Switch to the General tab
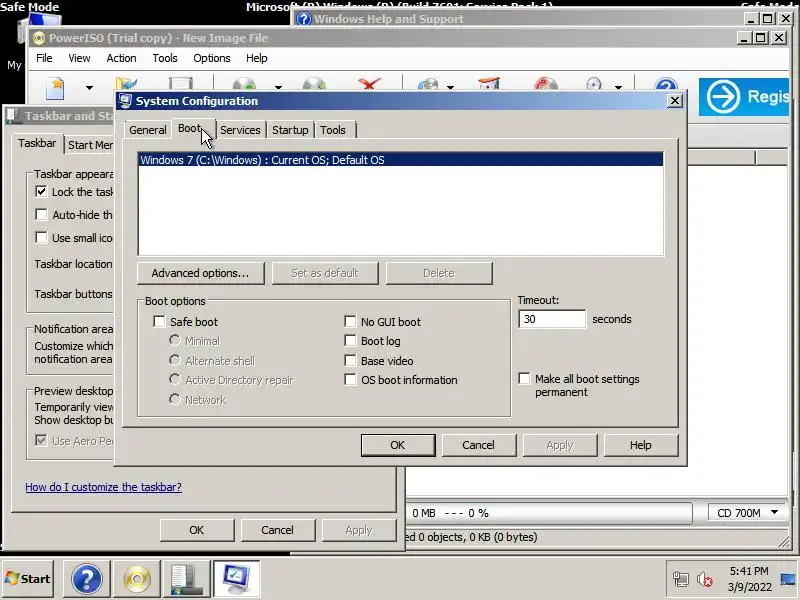The width and height of the screenshot is (800, 600). pyautogui.click(x=147, y=130)
